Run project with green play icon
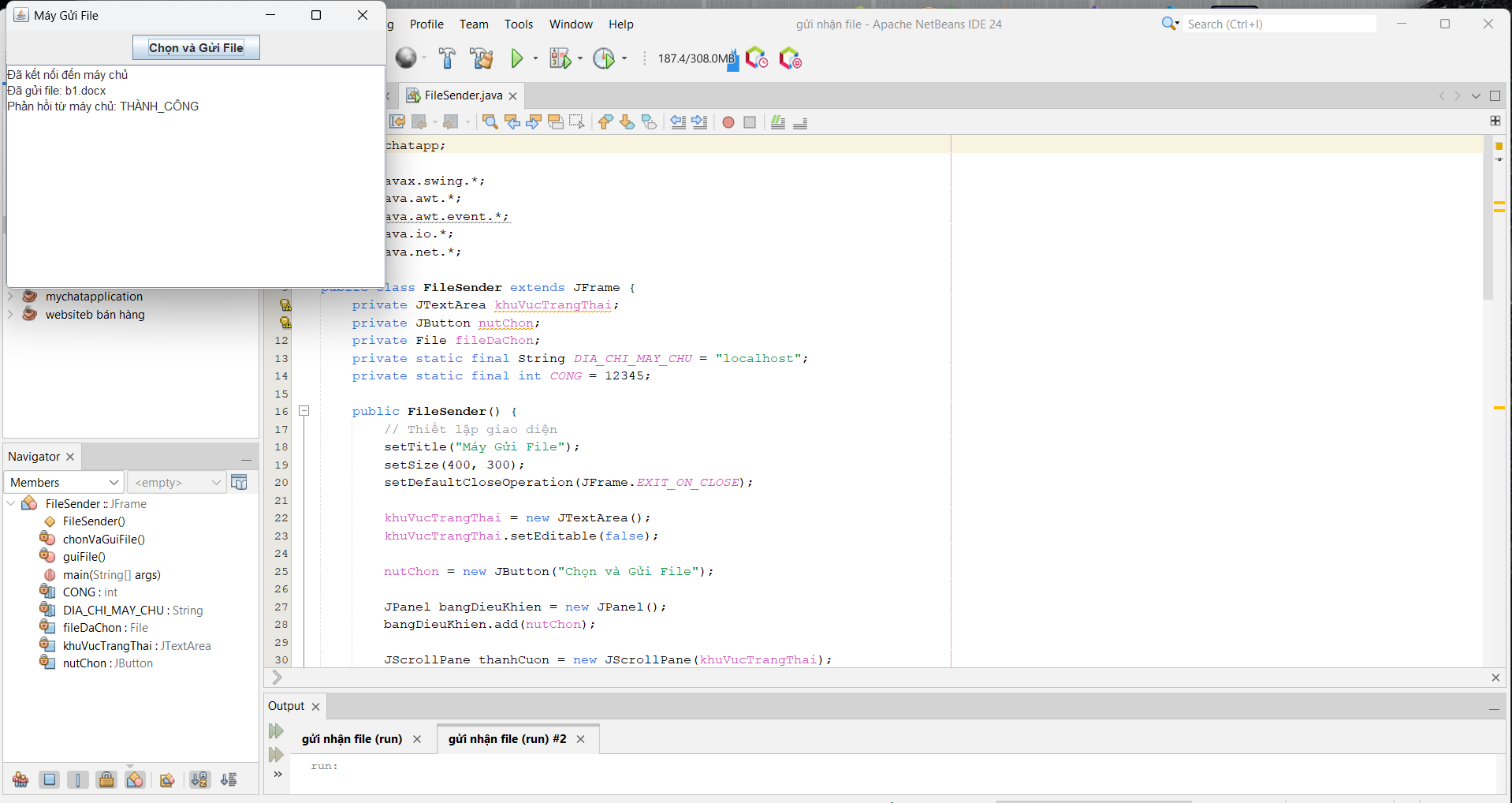 point(516,58)
